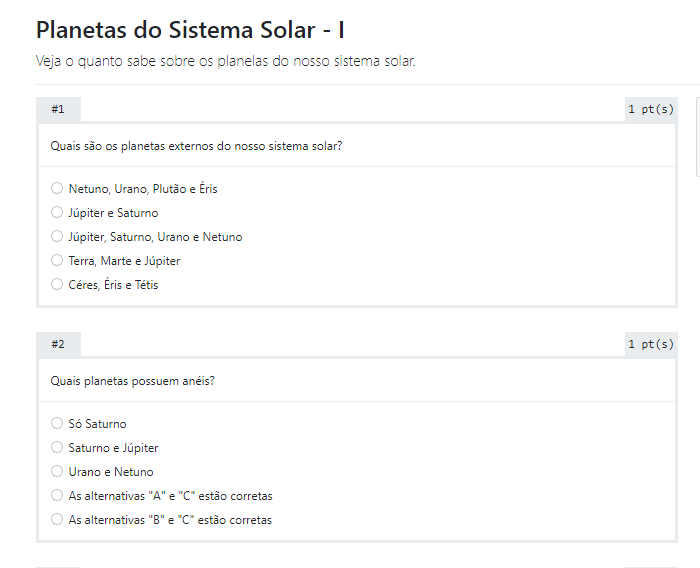Screen dimensions: 700x568
Task: Click the #1 question number label
Action: (58, 109)
